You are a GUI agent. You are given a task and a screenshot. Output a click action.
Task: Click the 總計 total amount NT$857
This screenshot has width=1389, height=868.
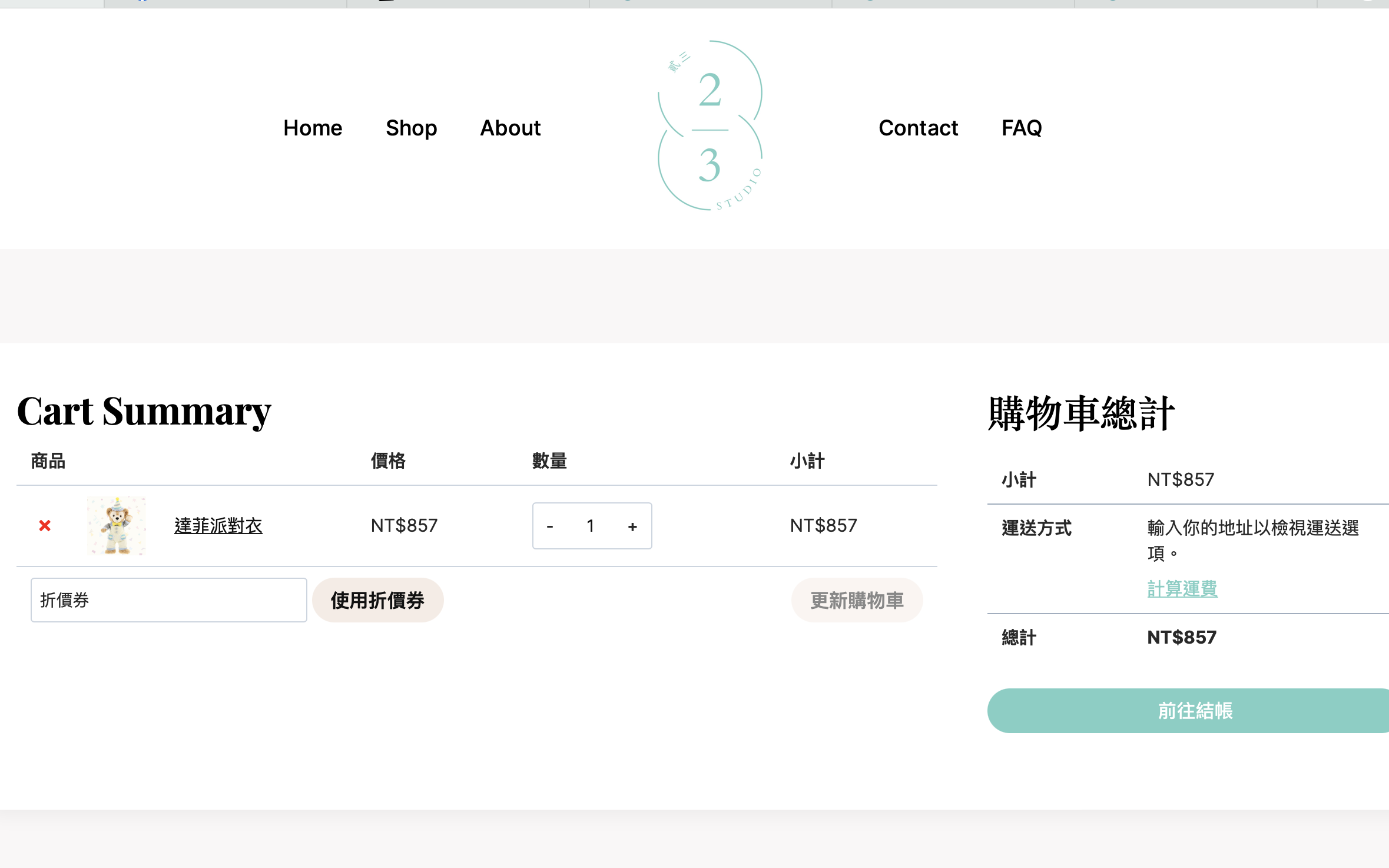(1181, 637)
